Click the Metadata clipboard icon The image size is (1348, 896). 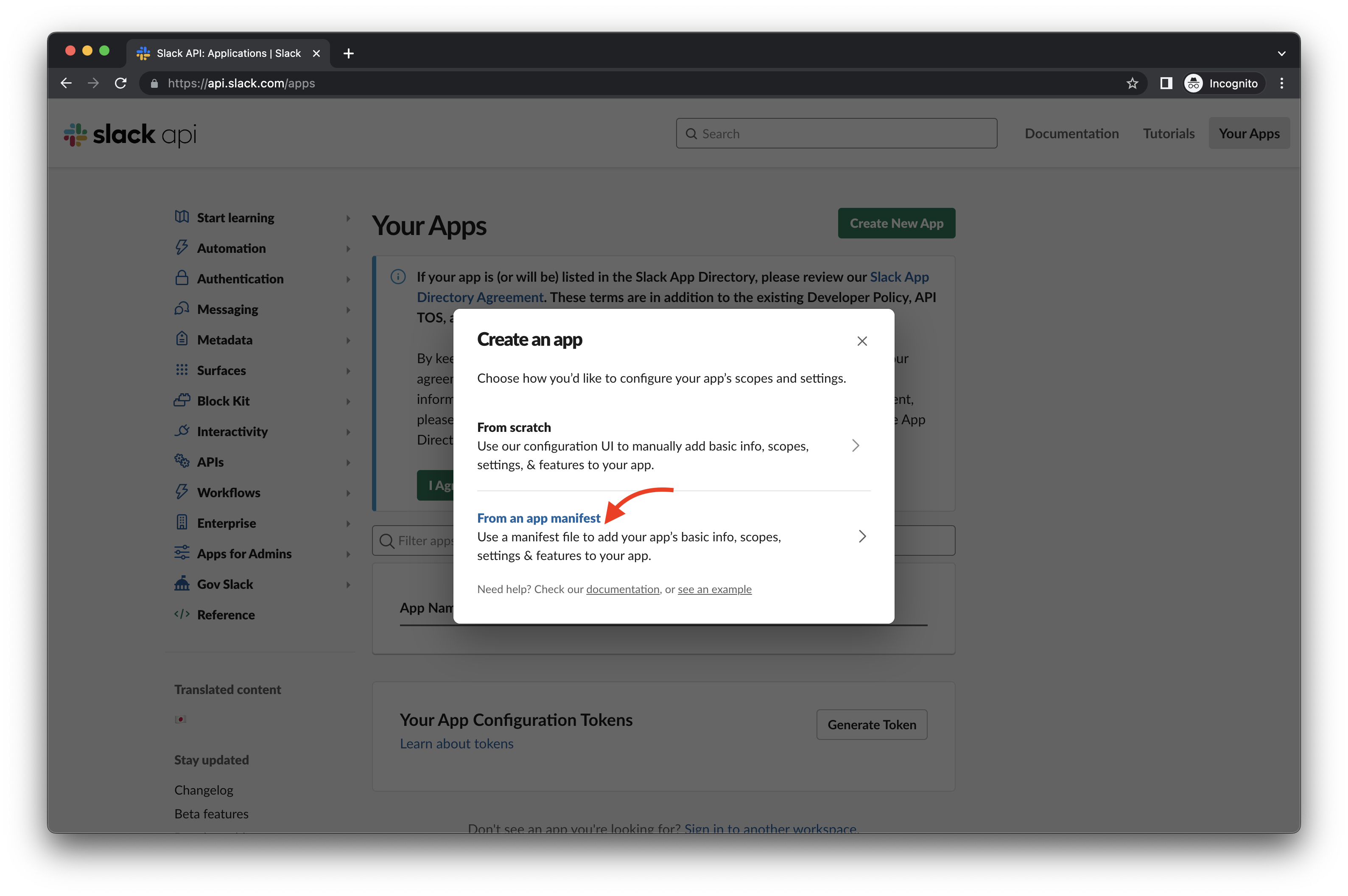182,339
